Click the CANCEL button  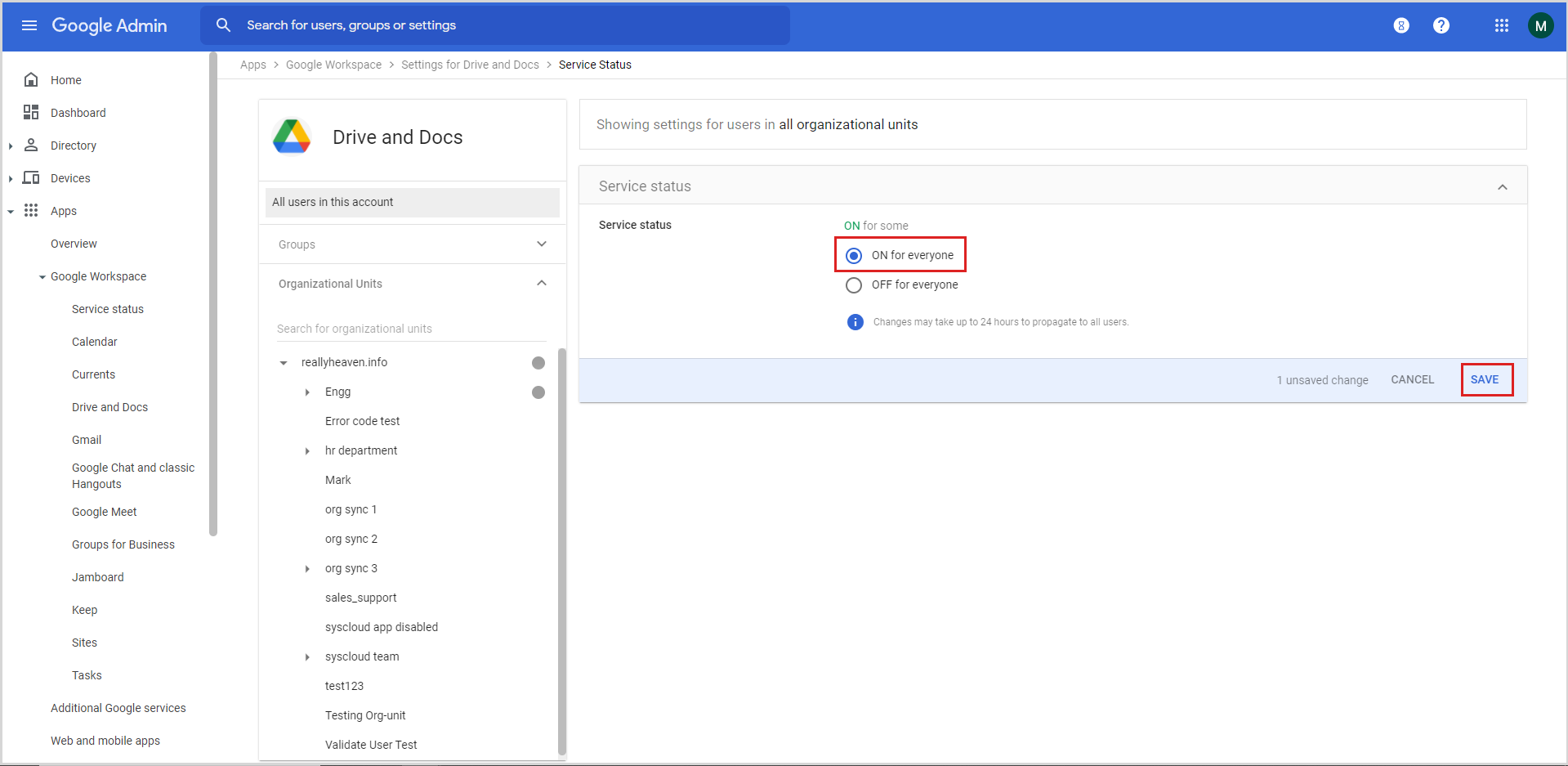click(x=1413, y=379)
